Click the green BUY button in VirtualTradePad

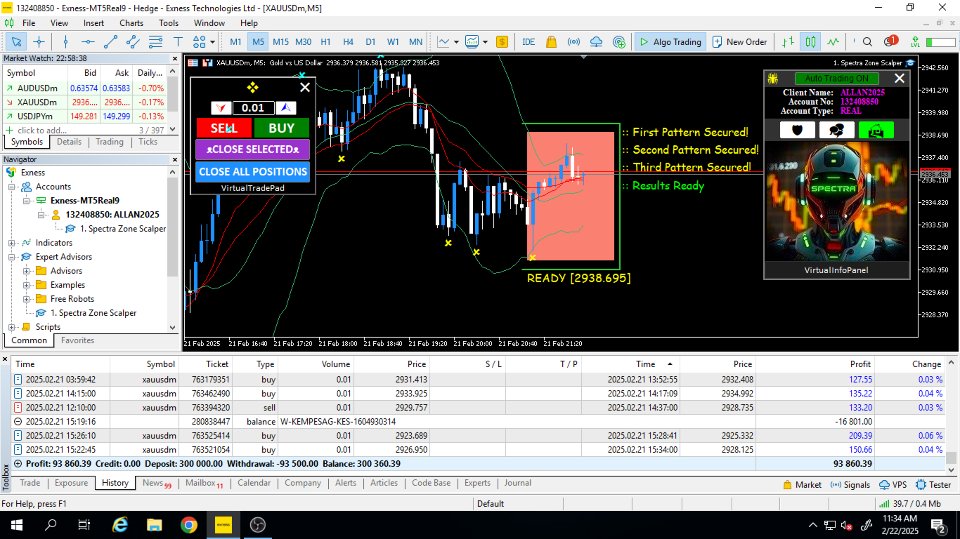(281, 128)
